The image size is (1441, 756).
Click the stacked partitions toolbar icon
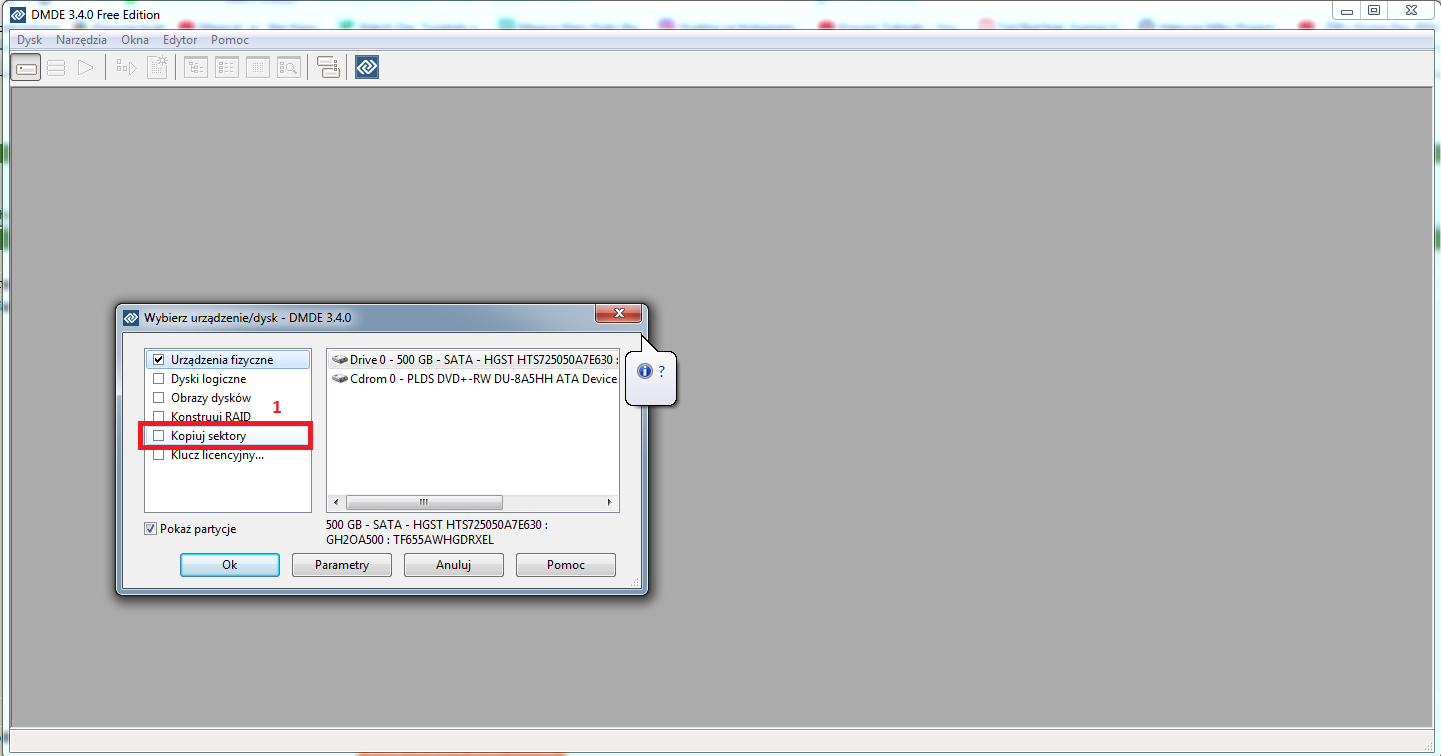[56, 68]
